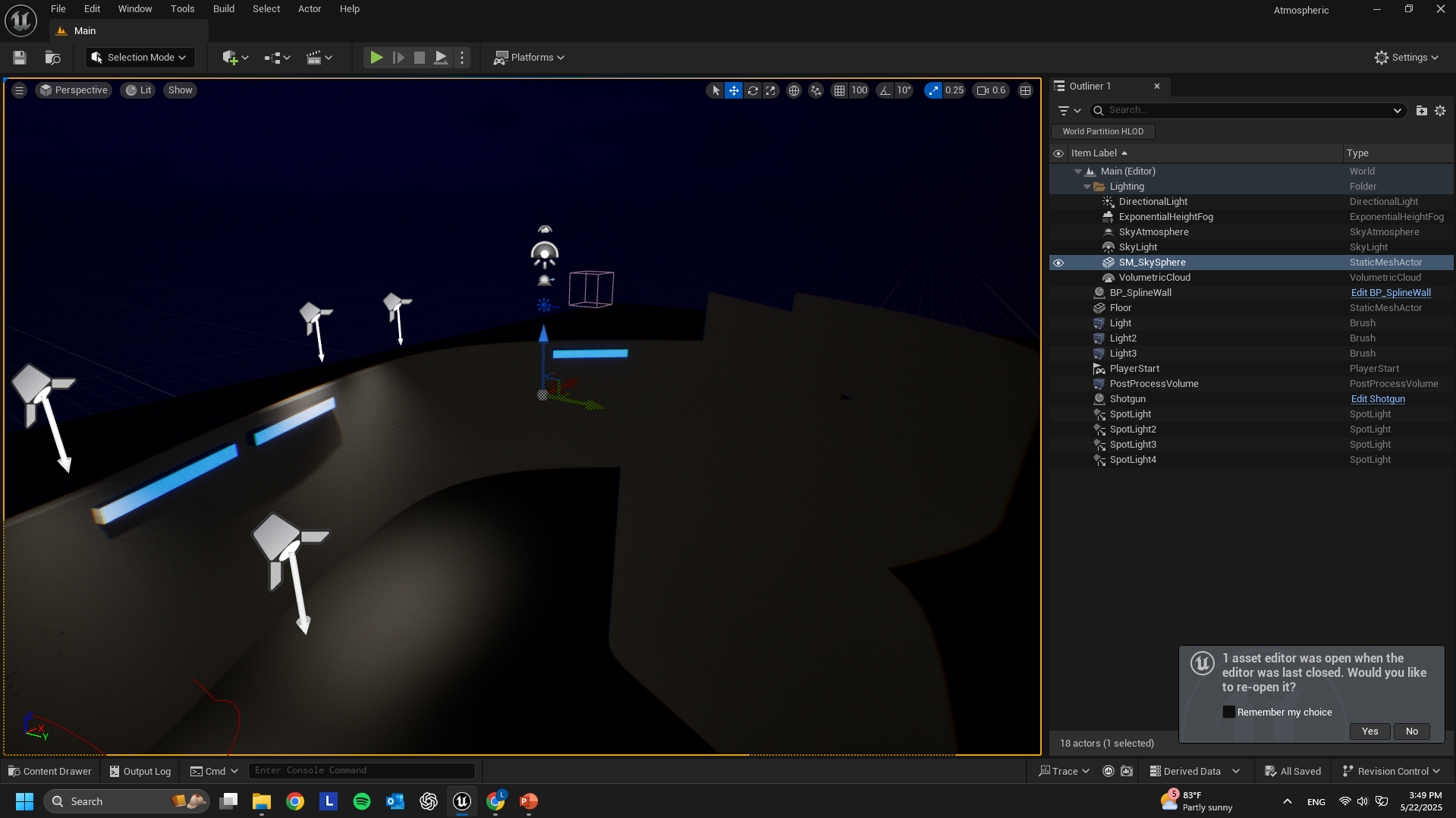Image resolution: width=1456 pixels, height=818 pixels.
Task: Open the viewport hamburger options menu
Action: (20, 90)
